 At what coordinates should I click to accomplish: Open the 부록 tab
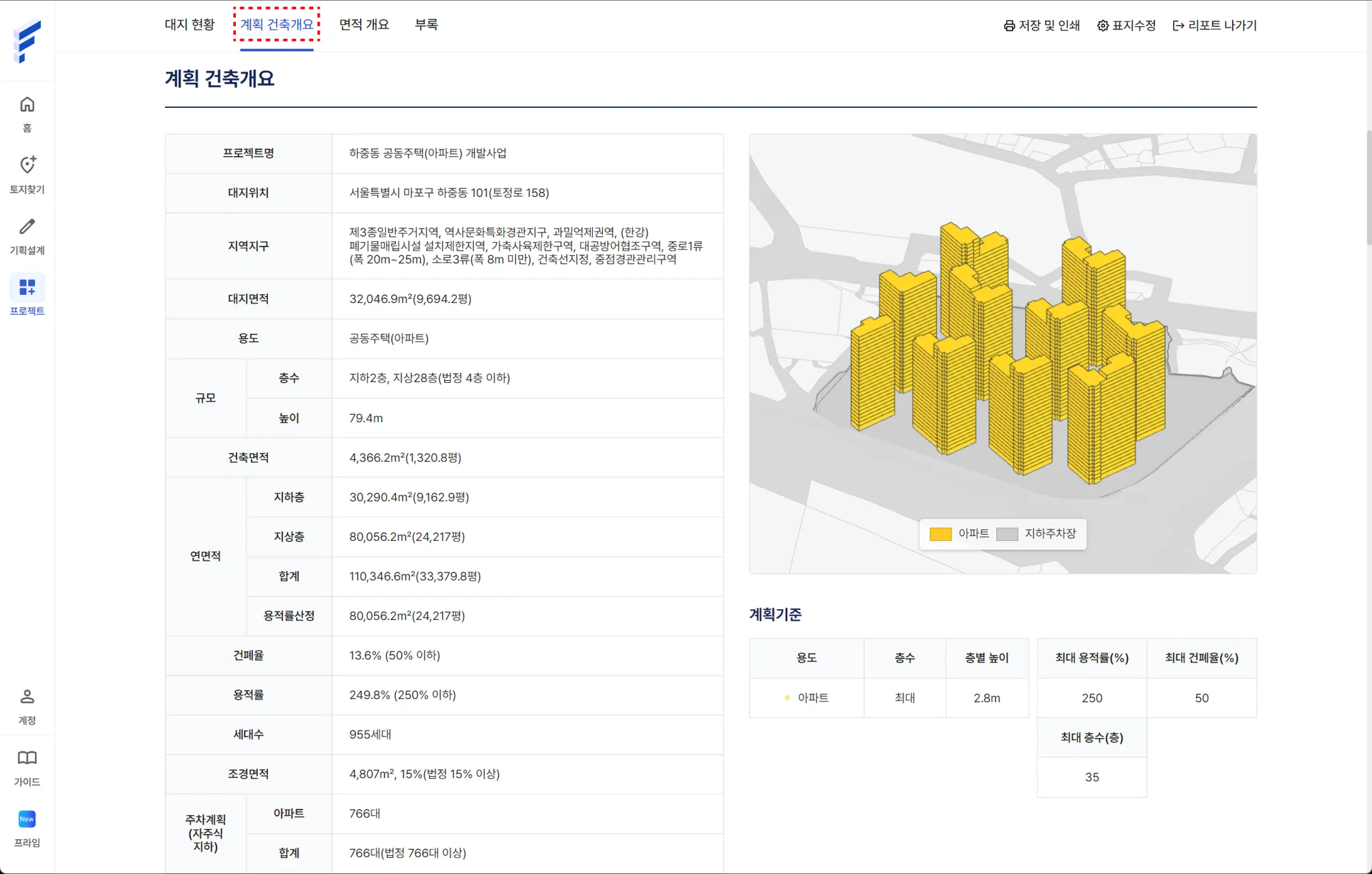(x=426, y=25)
